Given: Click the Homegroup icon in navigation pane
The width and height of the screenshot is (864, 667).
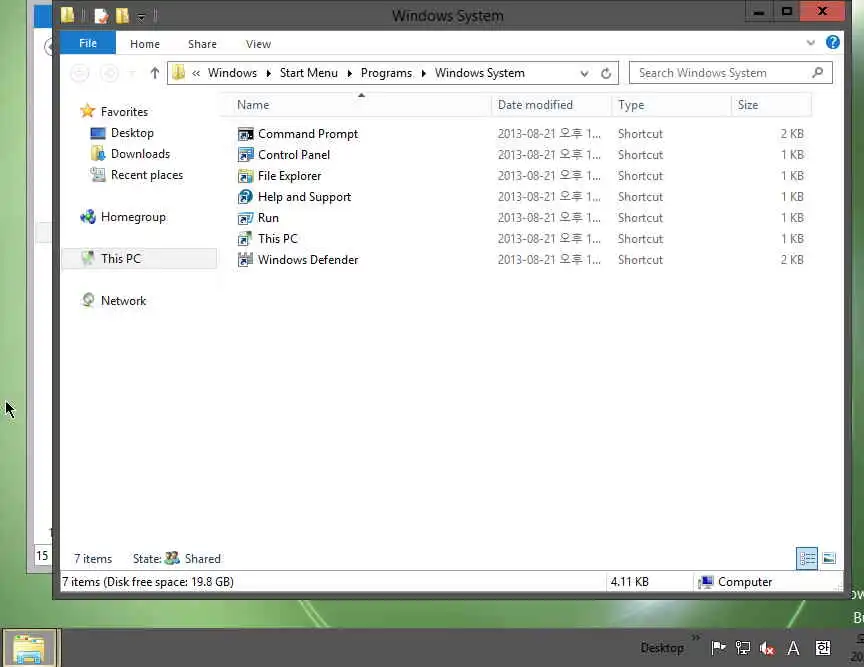Looking at the screenshot, I should [x=88, y=217].
